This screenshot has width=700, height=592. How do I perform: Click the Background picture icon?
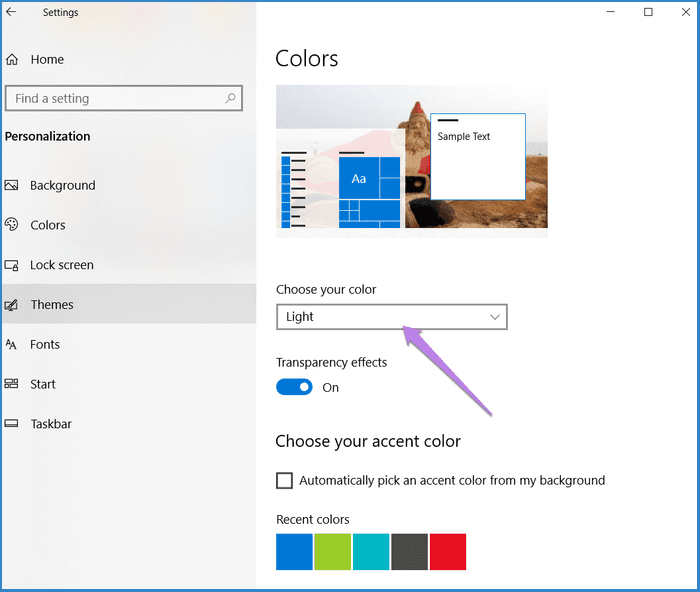tap(12, 185)
